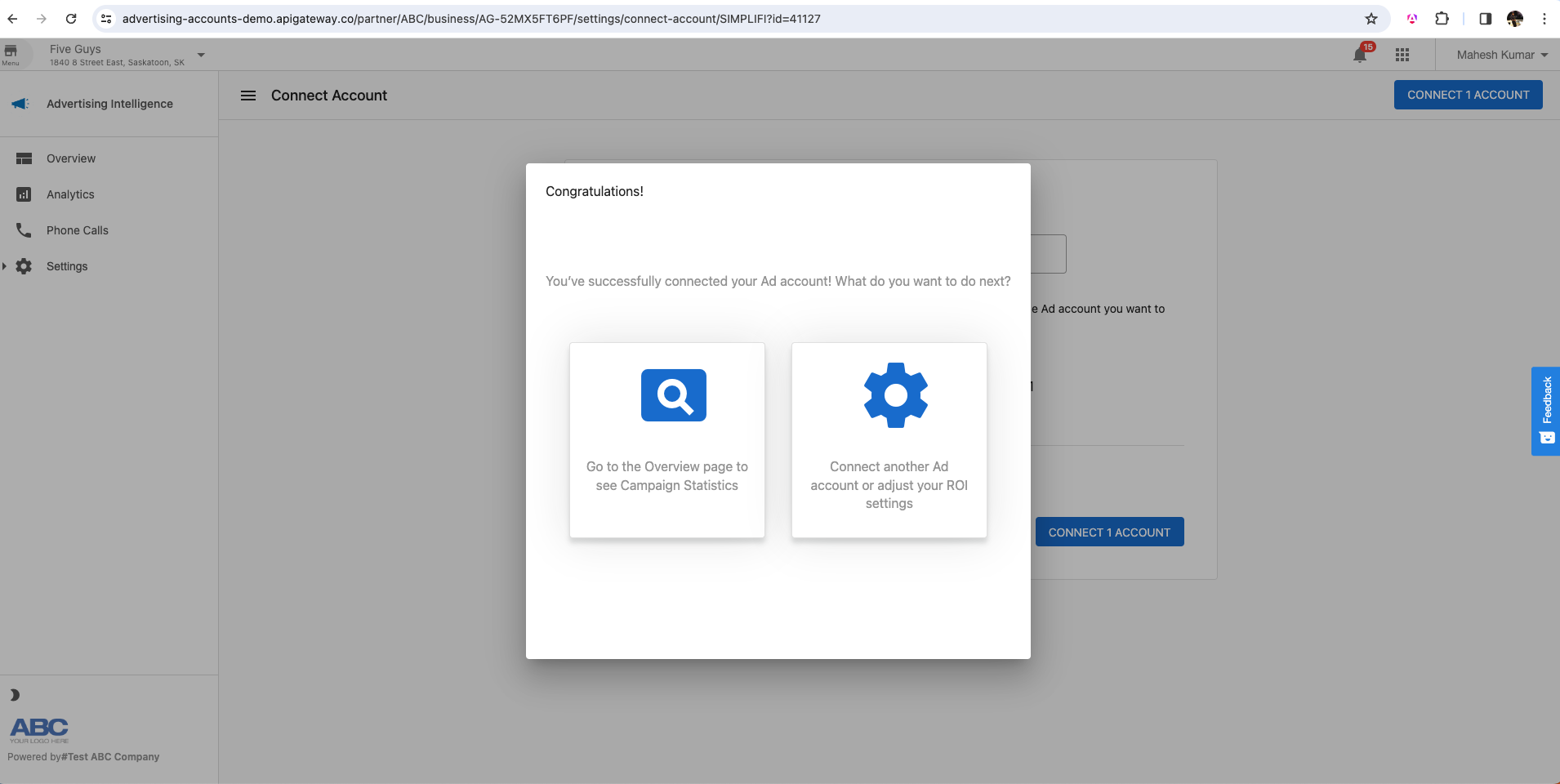The image size is (1560, 784).
Task: Open the Feedback side tab
Action: (x=1545, y=411)
